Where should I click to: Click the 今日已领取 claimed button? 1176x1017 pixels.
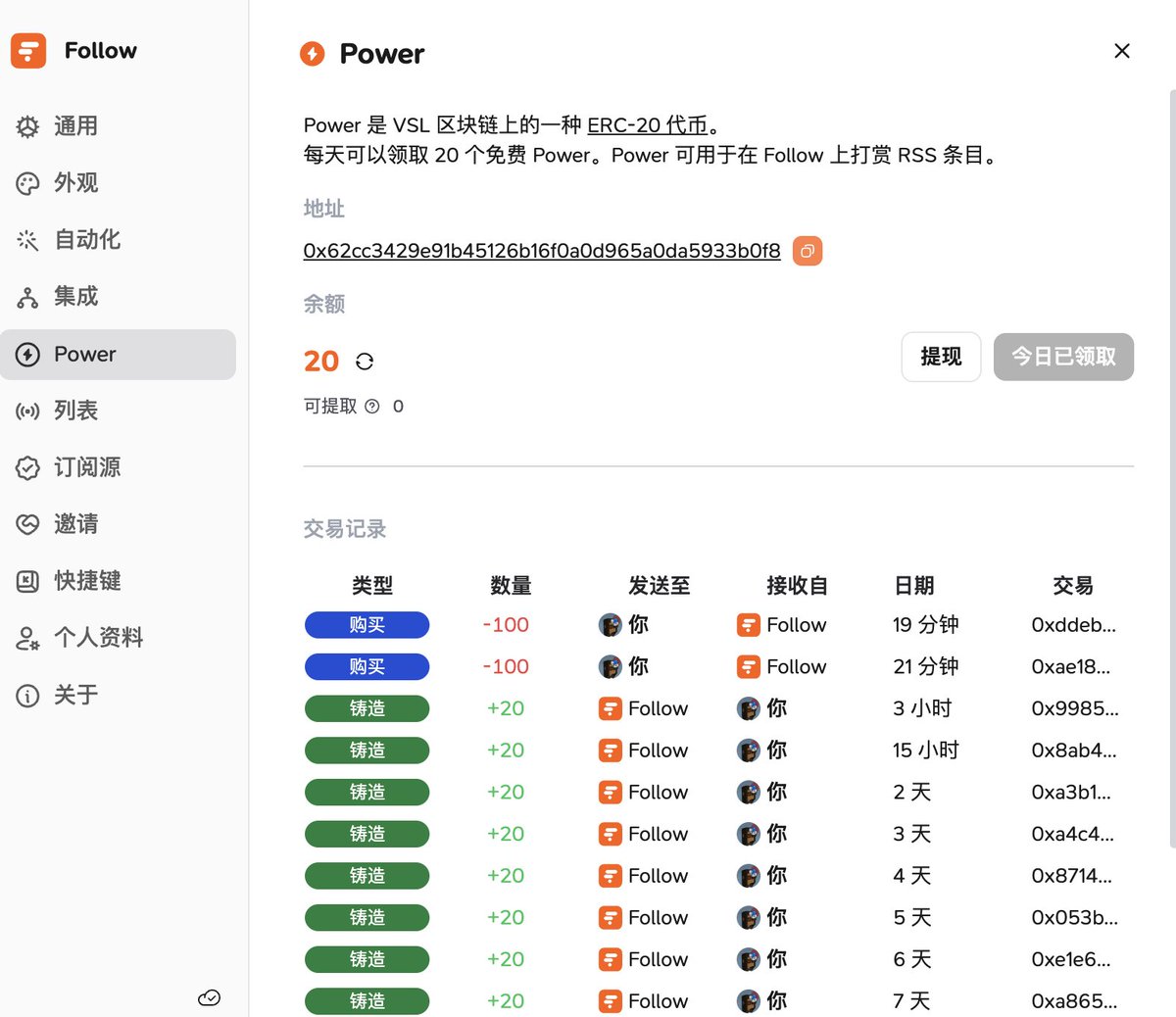pos(1063,357)
